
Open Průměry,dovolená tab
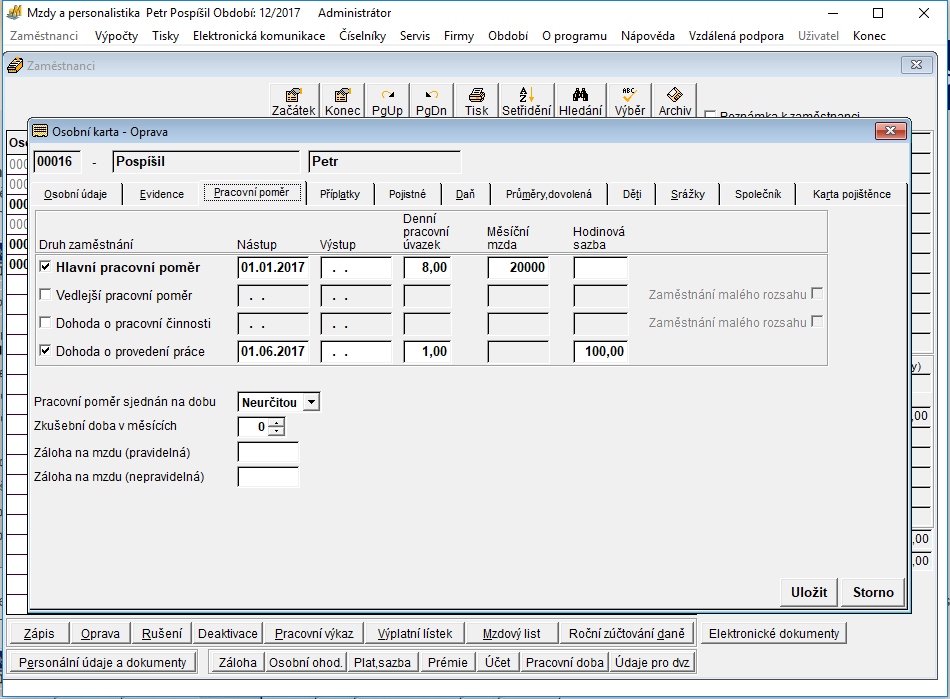(548, 194)
